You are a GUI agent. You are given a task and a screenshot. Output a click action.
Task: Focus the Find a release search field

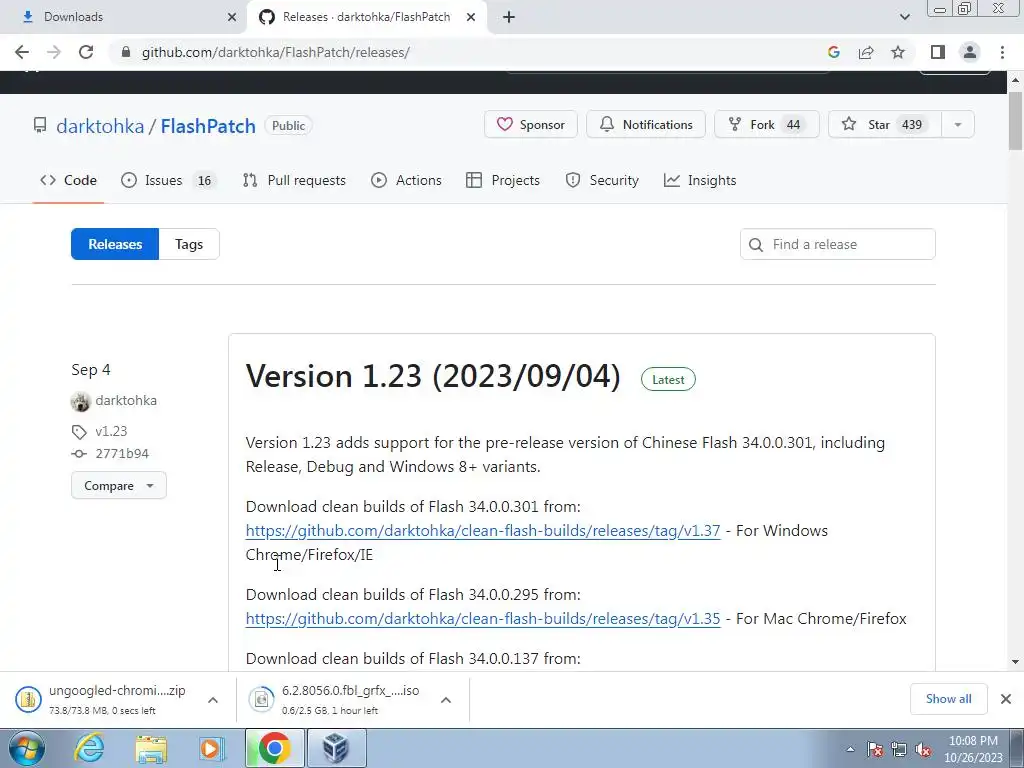click(838, 244)
